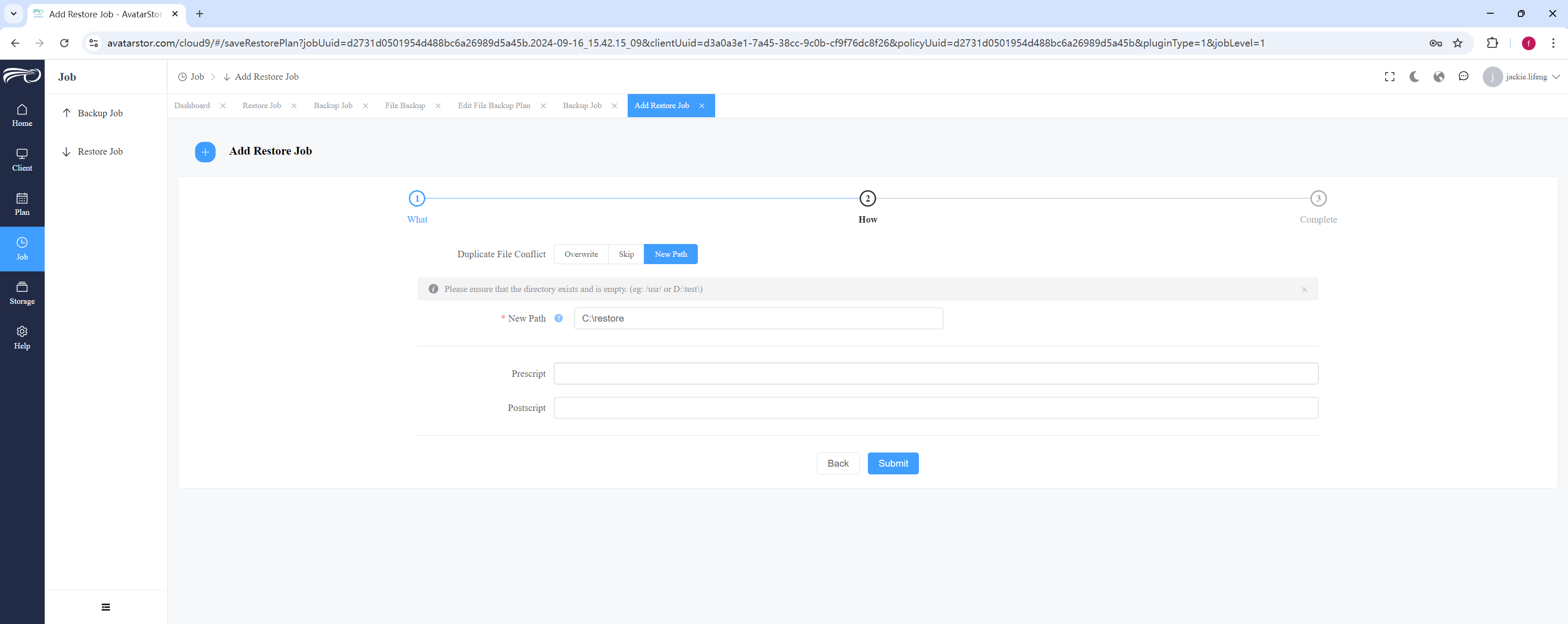
Task: Go back in browser history
Action: [15, 43]
